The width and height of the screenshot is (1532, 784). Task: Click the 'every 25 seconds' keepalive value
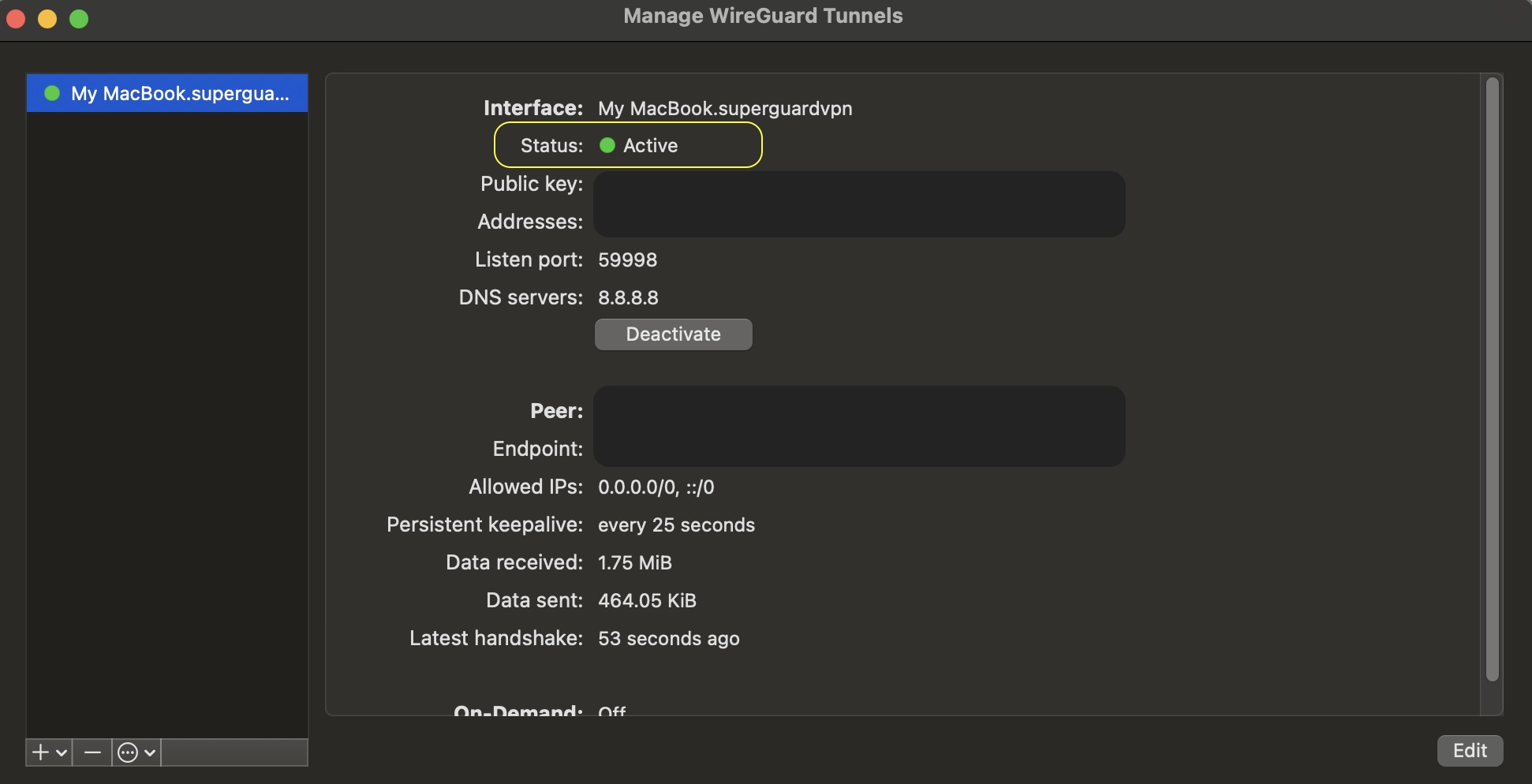click(676, 525)
